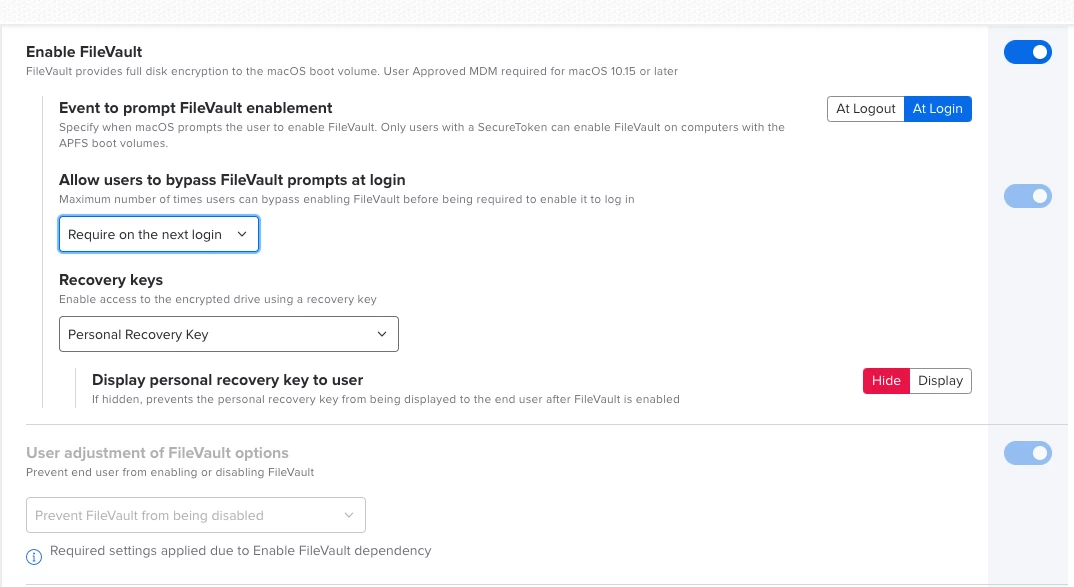The image size is (1074, 587).
Task: Click chevron arrow in Require on next login box
Action: click(242, 234)
